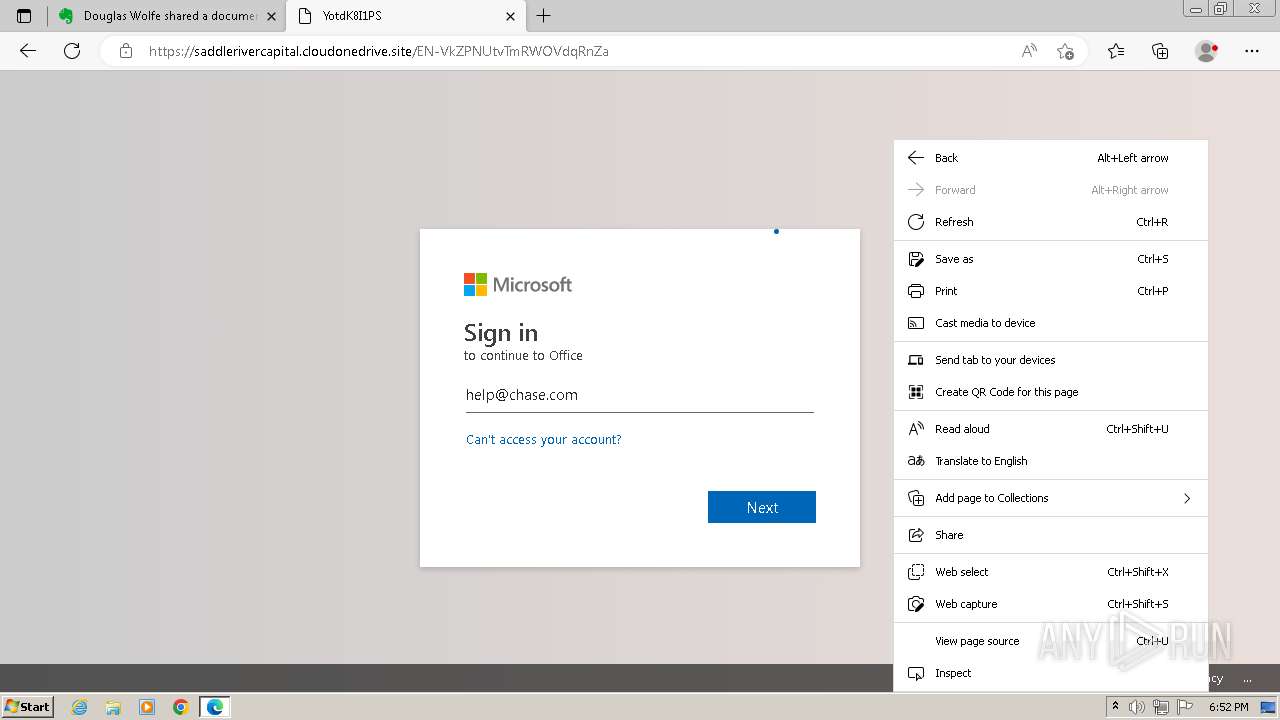Choose Refresh in the context menu
Image resolution: width=1280 pixels, height=720 pixels.
1051,222
